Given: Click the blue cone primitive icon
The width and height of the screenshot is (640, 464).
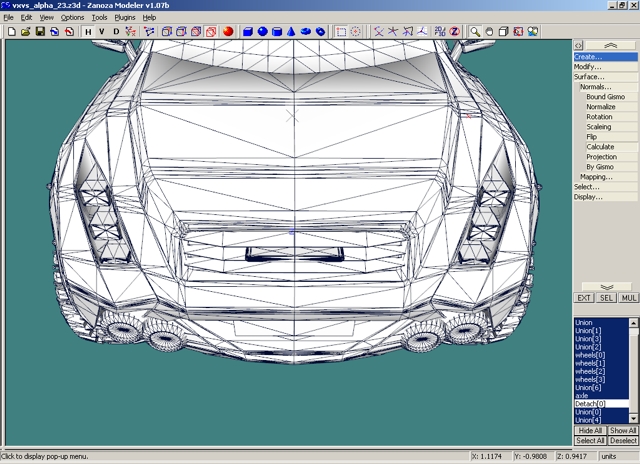Looking at the screenshot, I should point(291,32).
